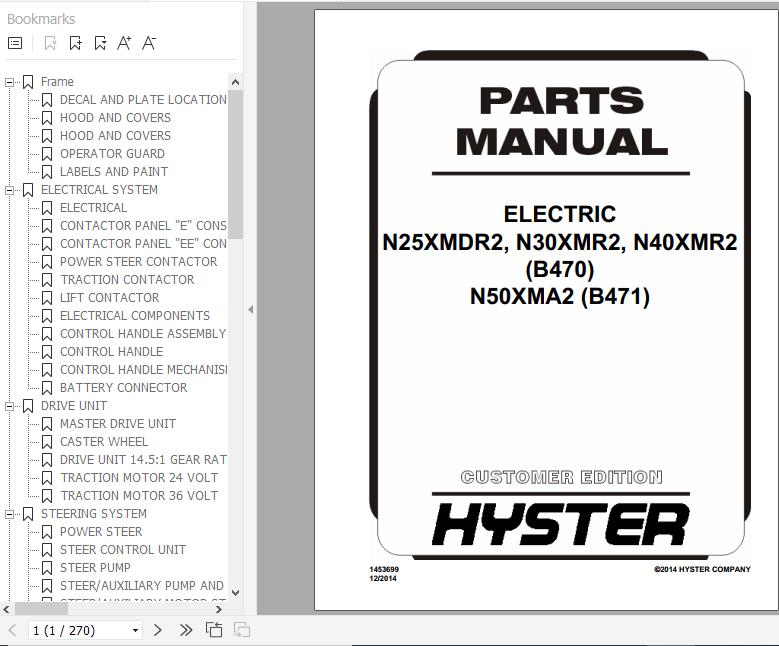779x646 pixels.
Task: Open CONTACTOR PANEL "EE" bookmark
Action: [x=143, y=243]
